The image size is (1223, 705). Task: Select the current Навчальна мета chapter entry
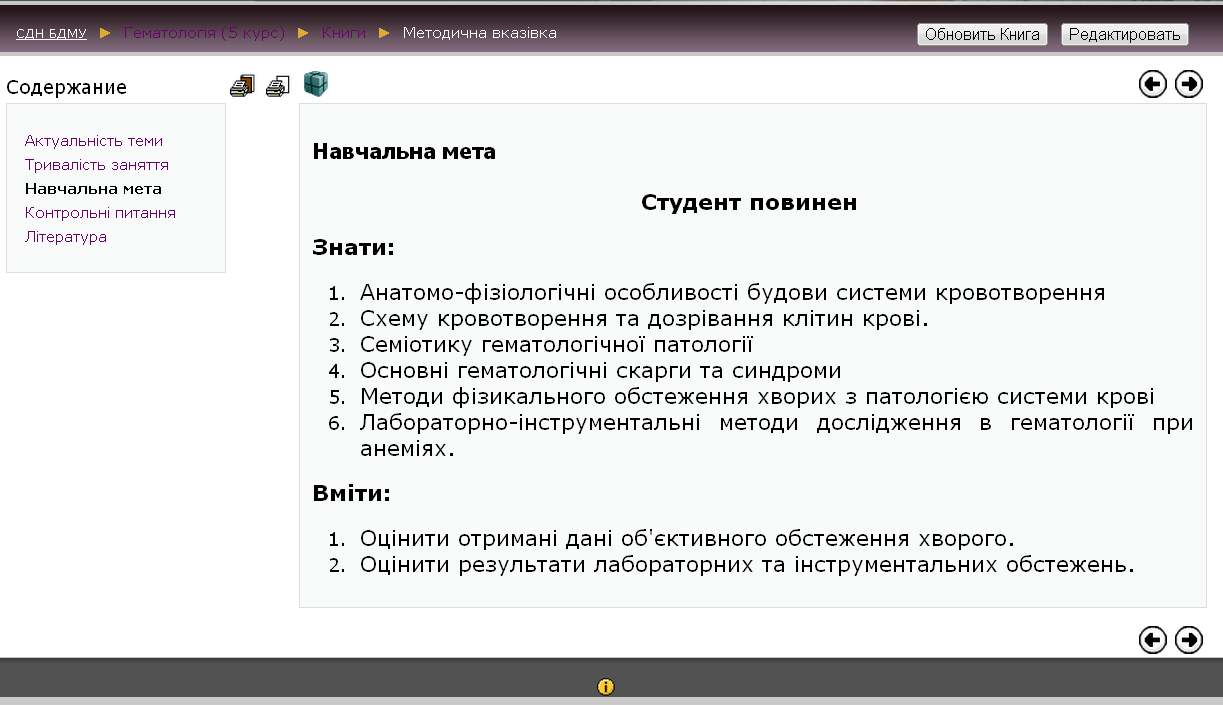point(93,189)
